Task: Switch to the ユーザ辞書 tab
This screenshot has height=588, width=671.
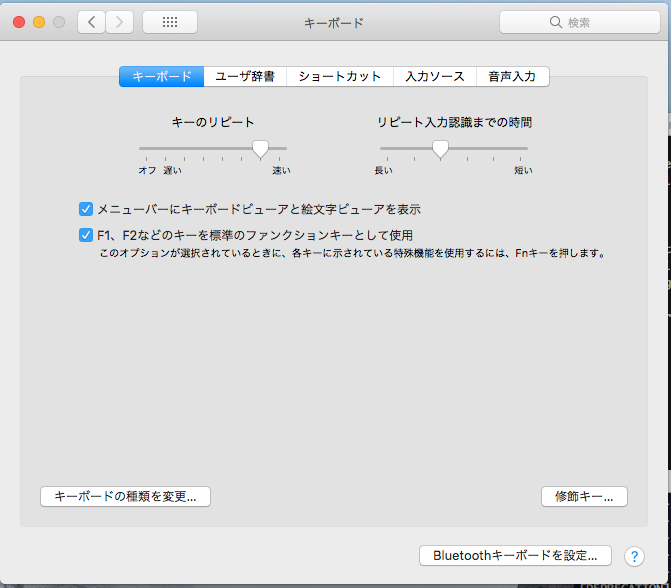Action: point(245,77)
